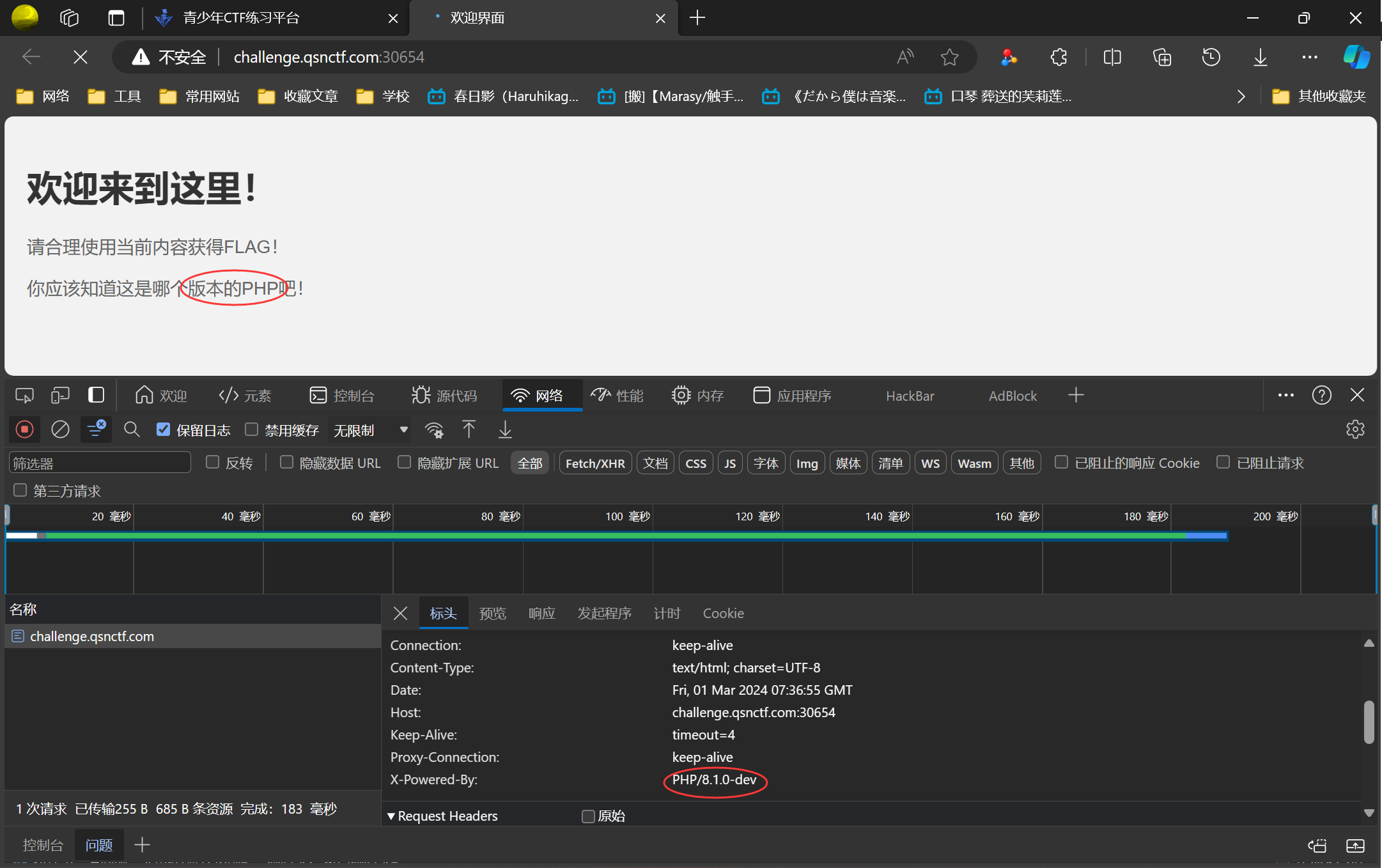Open the 学校 bookmarks folder
The image size is (1382, 868).
click(383, 97)
